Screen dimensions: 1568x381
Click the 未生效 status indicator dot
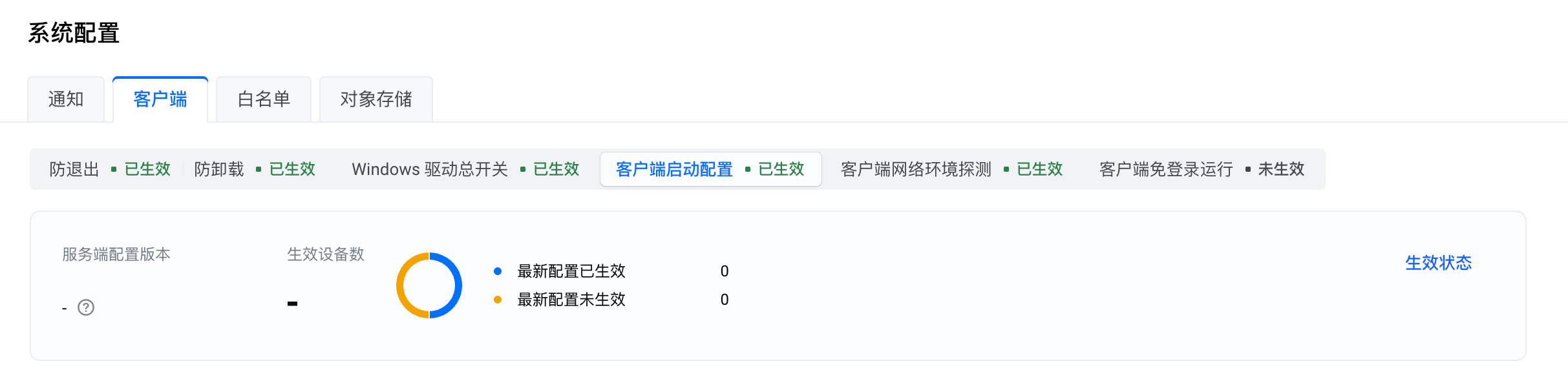[x=1247, y=169]
